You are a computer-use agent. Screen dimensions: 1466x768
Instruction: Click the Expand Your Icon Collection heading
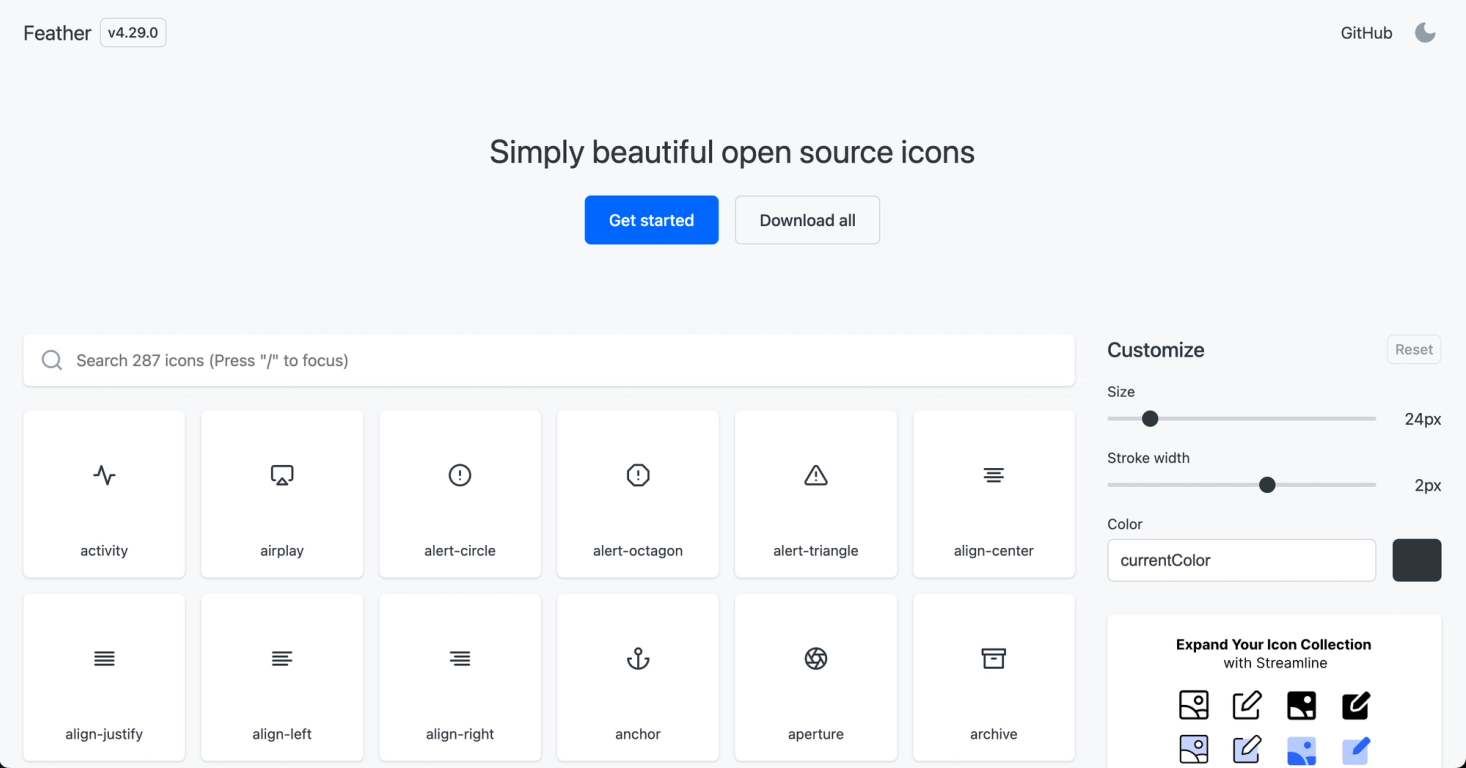(x=1274, y=645)
